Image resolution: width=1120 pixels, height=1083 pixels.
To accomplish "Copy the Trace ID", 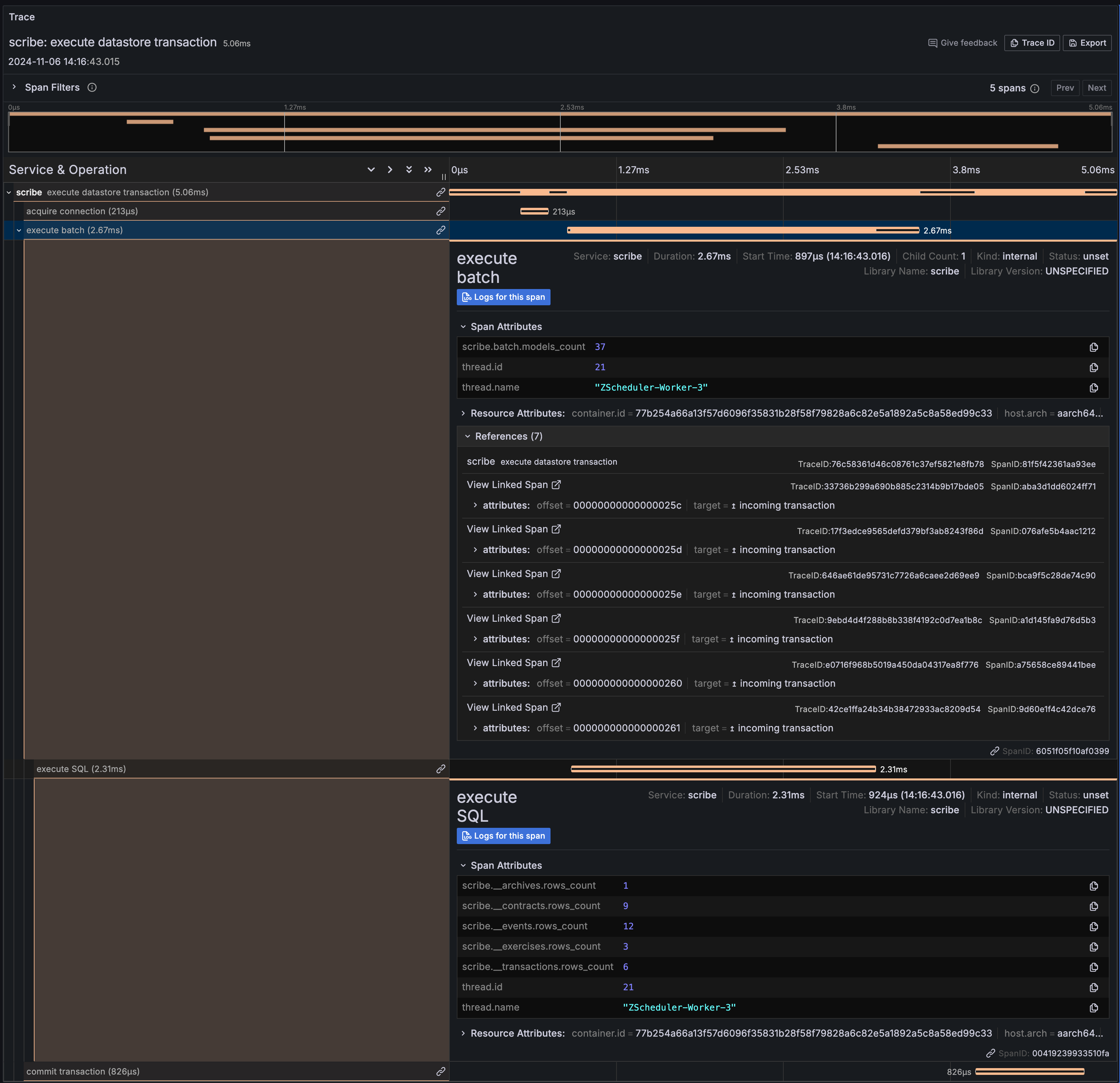I will pyautogui.click(x=1032, y=42).
